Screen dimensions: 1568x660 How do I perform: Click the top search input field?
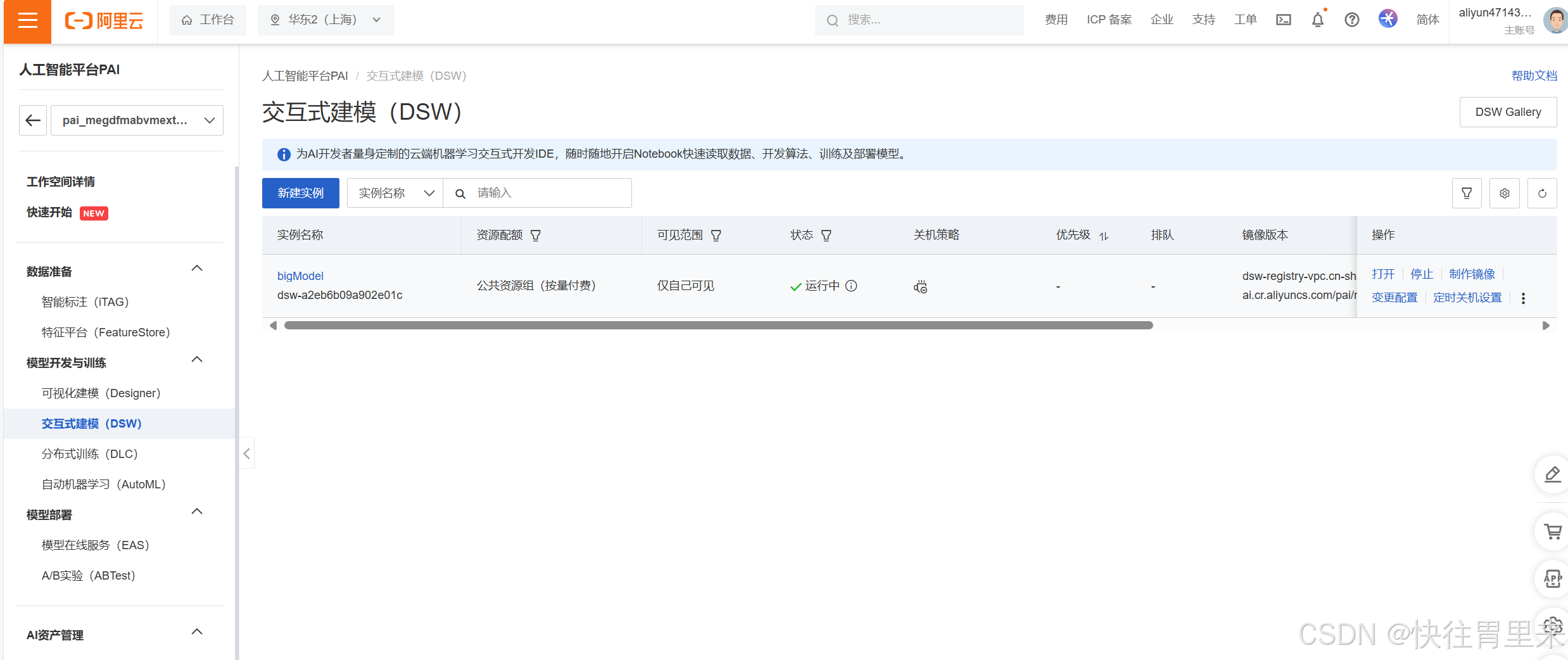point(918,20)
